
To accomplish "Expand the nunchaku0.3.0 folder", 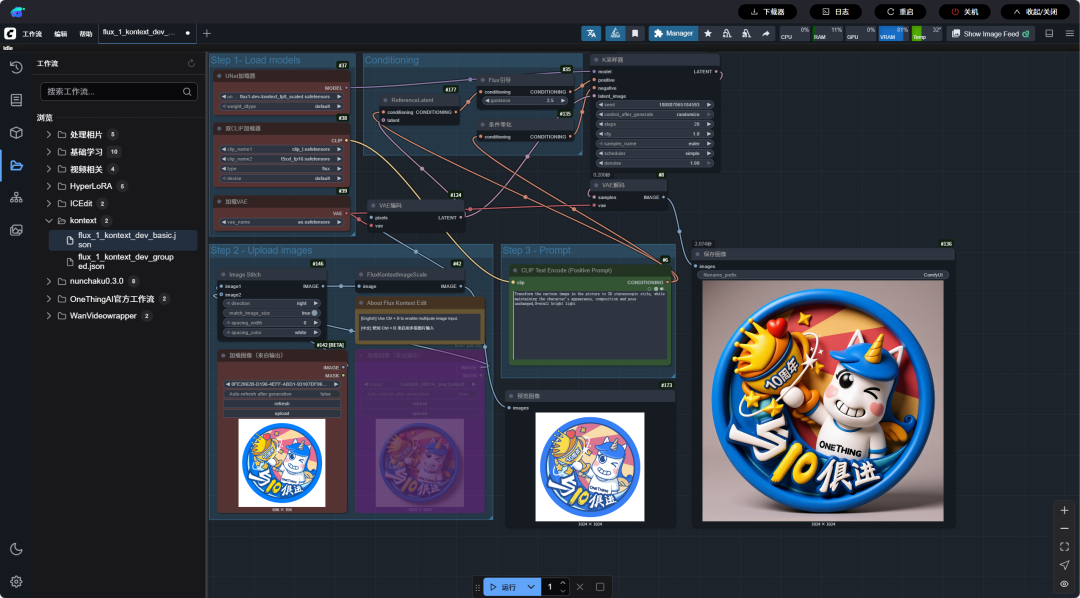I will point(49,281).
